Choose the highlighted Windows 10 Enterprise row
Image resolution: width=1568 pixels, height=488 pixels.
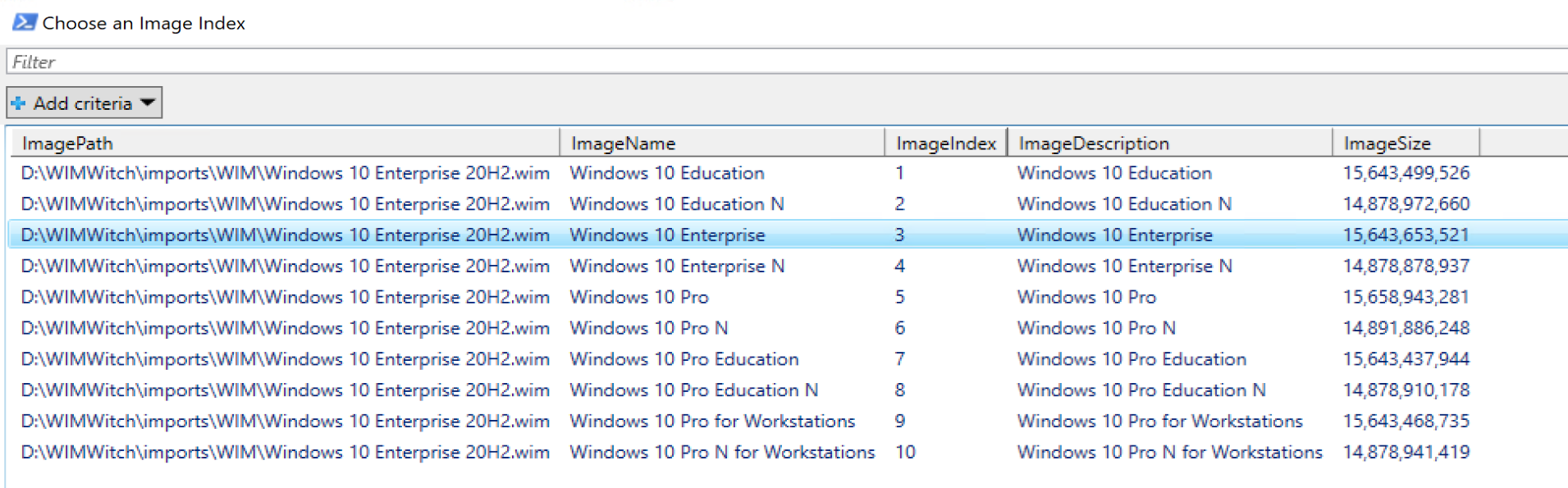pyautogui.click(x=666, y=235)
